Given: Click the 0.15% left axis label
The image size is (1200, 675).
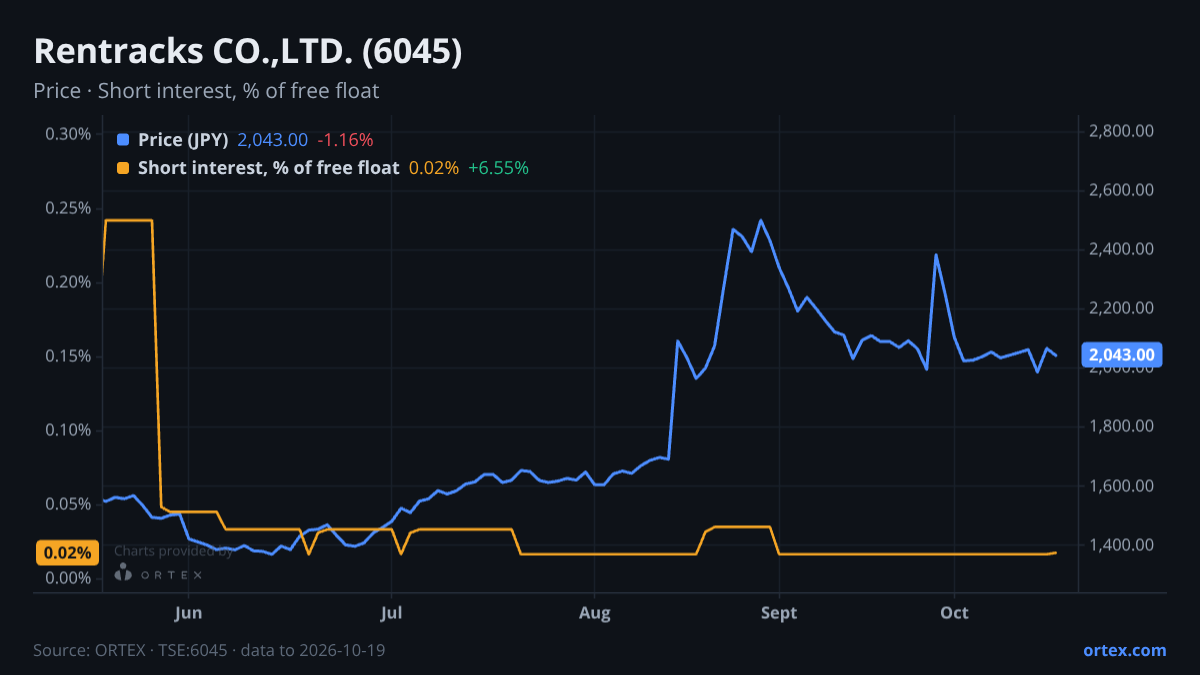Looking at the screenshot, I should pos(68,356).
